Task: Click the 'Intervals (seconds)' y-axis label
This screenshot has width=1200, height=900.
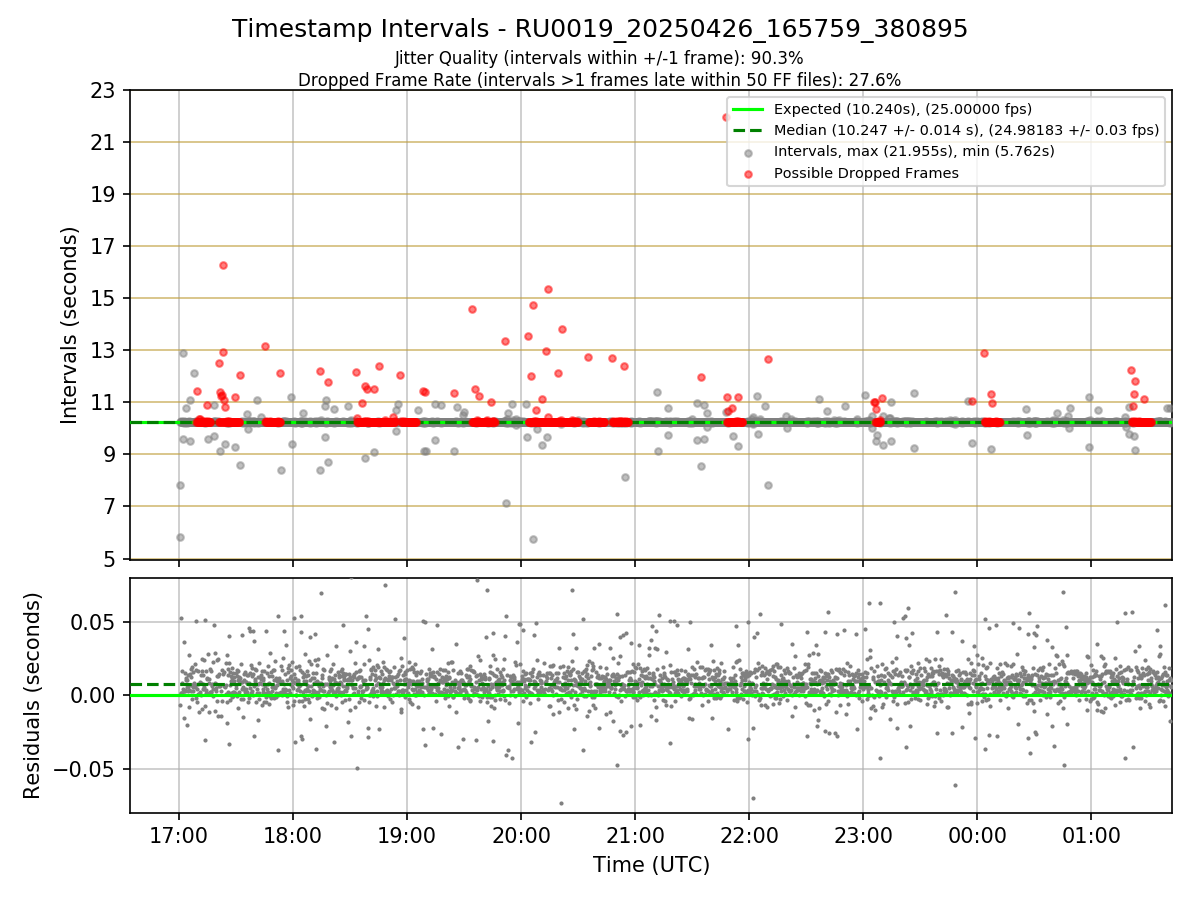Action: coord(70,325)
